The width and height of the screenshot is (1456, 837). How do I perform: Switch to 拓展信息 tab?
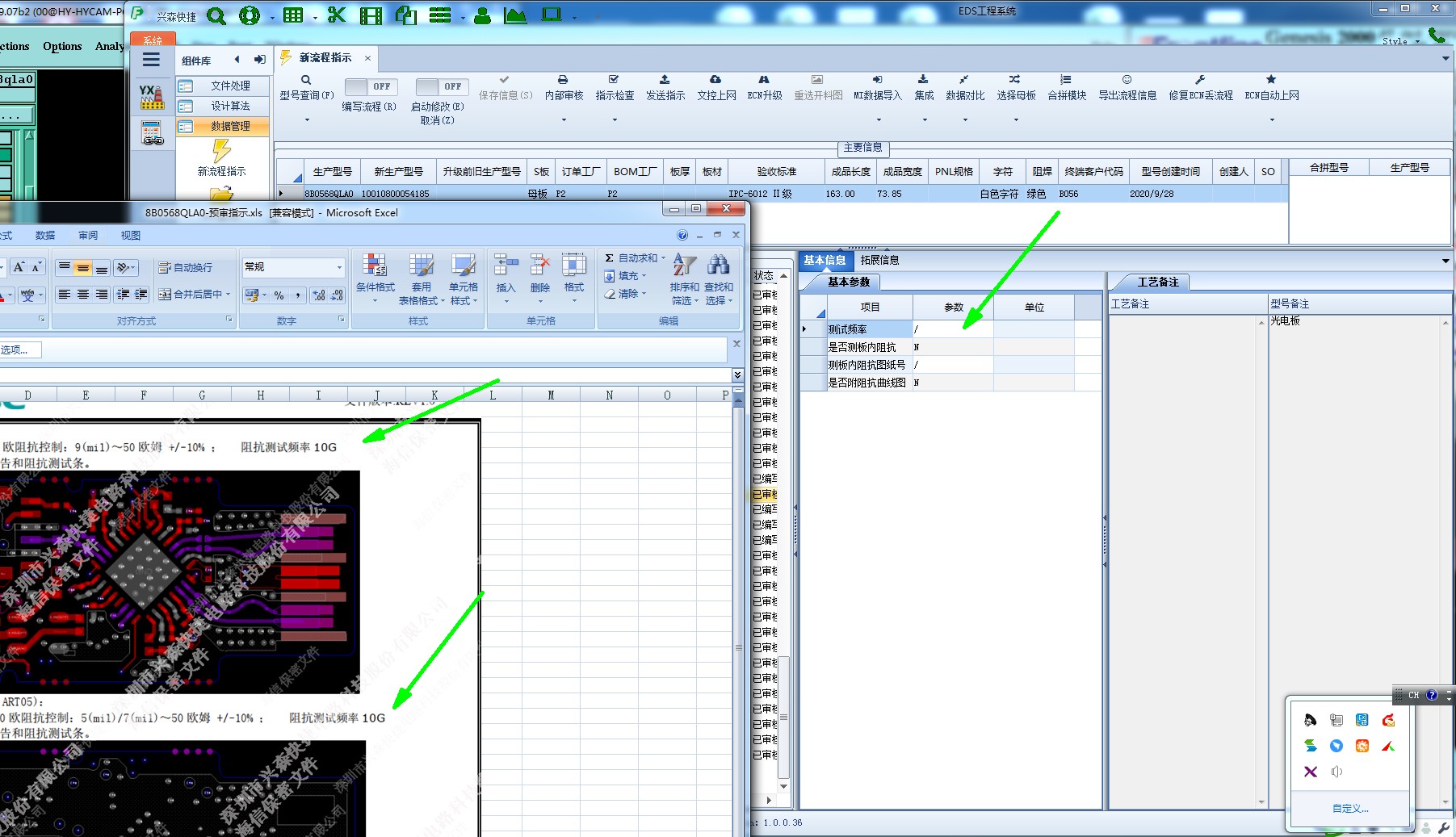(x=879, y=260)
